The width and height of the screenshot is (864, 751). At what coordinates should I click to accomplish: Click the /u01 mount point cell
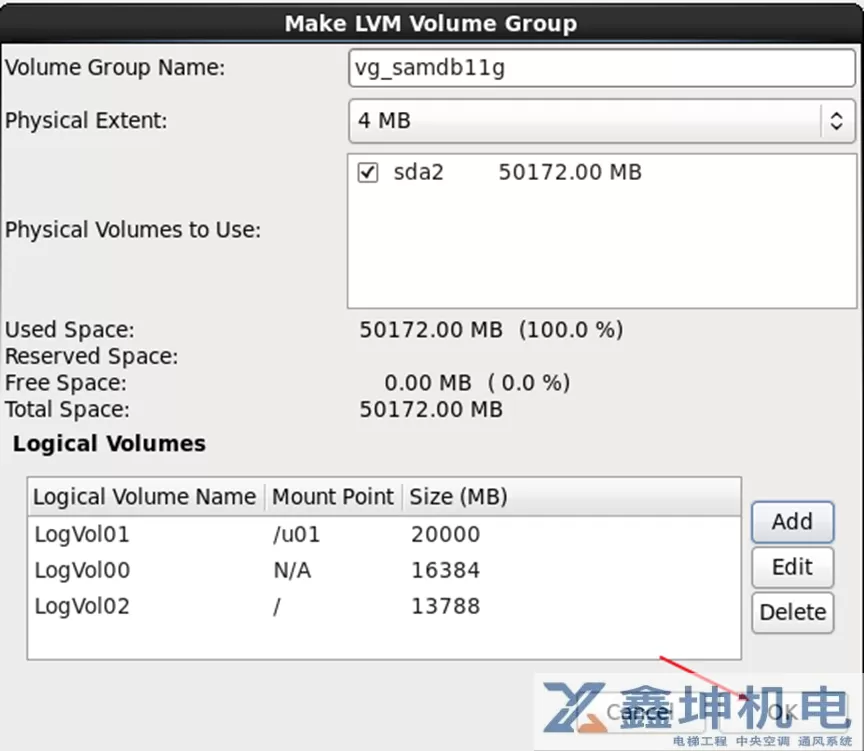pos(296,534)
